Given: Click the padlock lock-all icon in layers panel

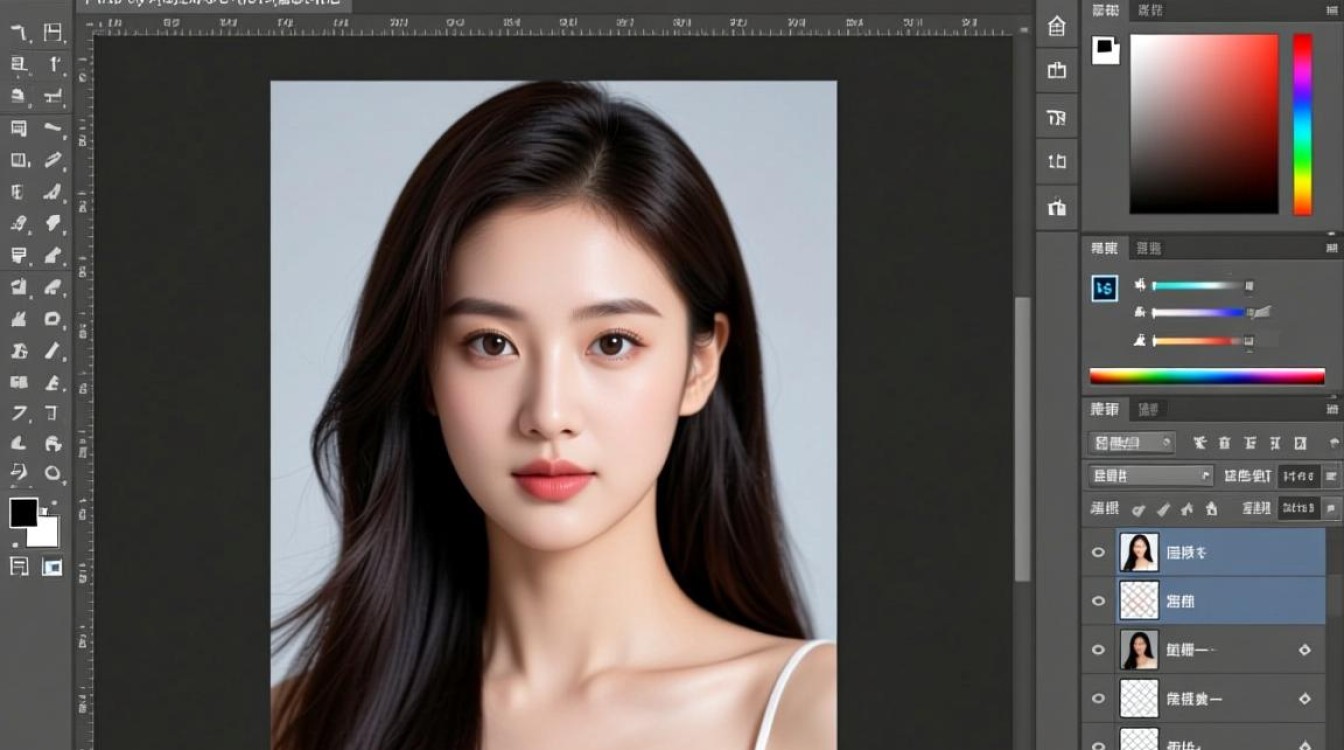Looking at the screenshot, I should (x=1211, y=509).
